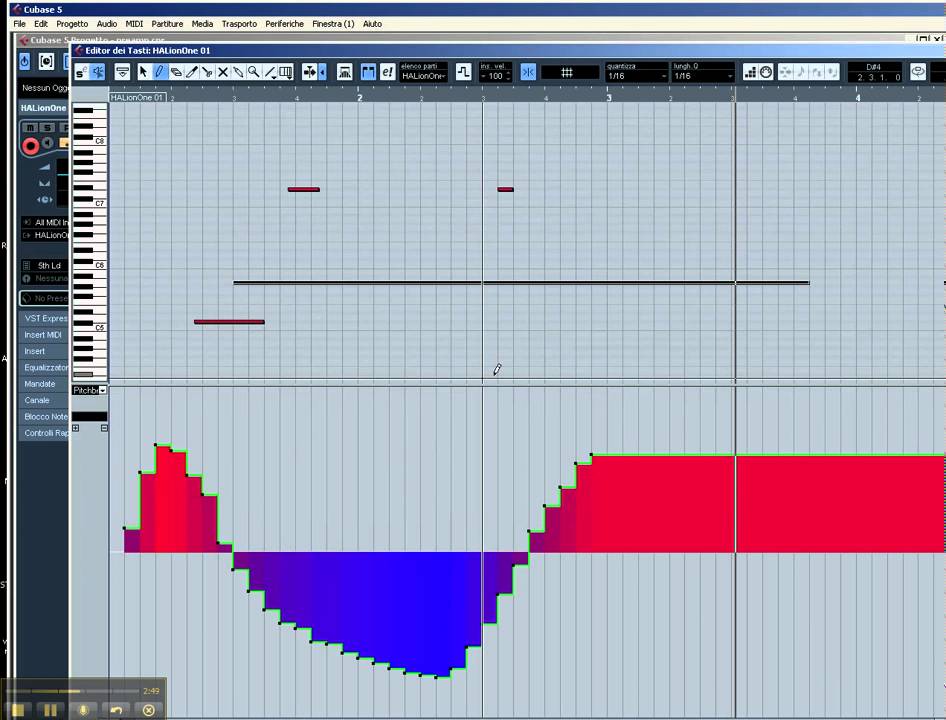Click the Record Pitch note icon
Viewport: 946px width, 720px height.
pyautogui.click(x=801, y=72)
